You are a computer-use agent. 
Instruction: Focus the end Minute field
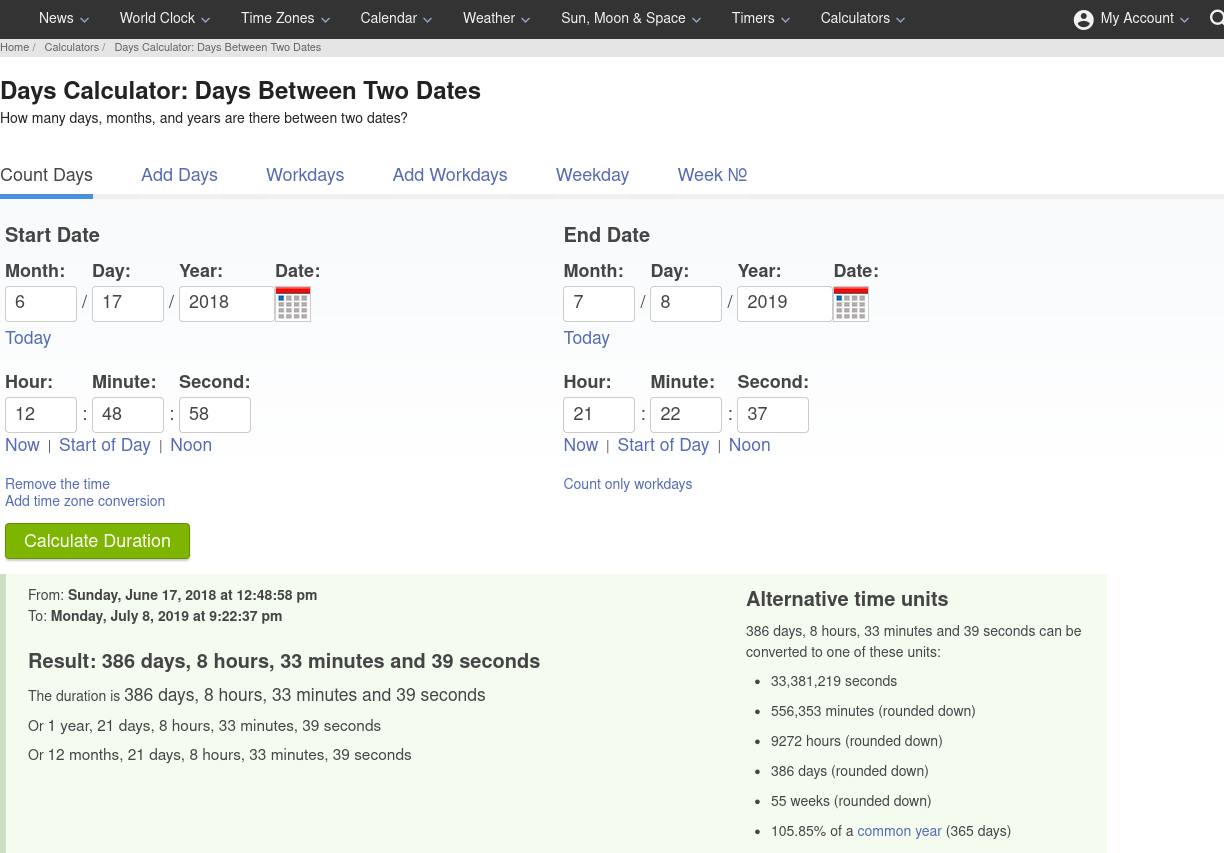point(686,415)
